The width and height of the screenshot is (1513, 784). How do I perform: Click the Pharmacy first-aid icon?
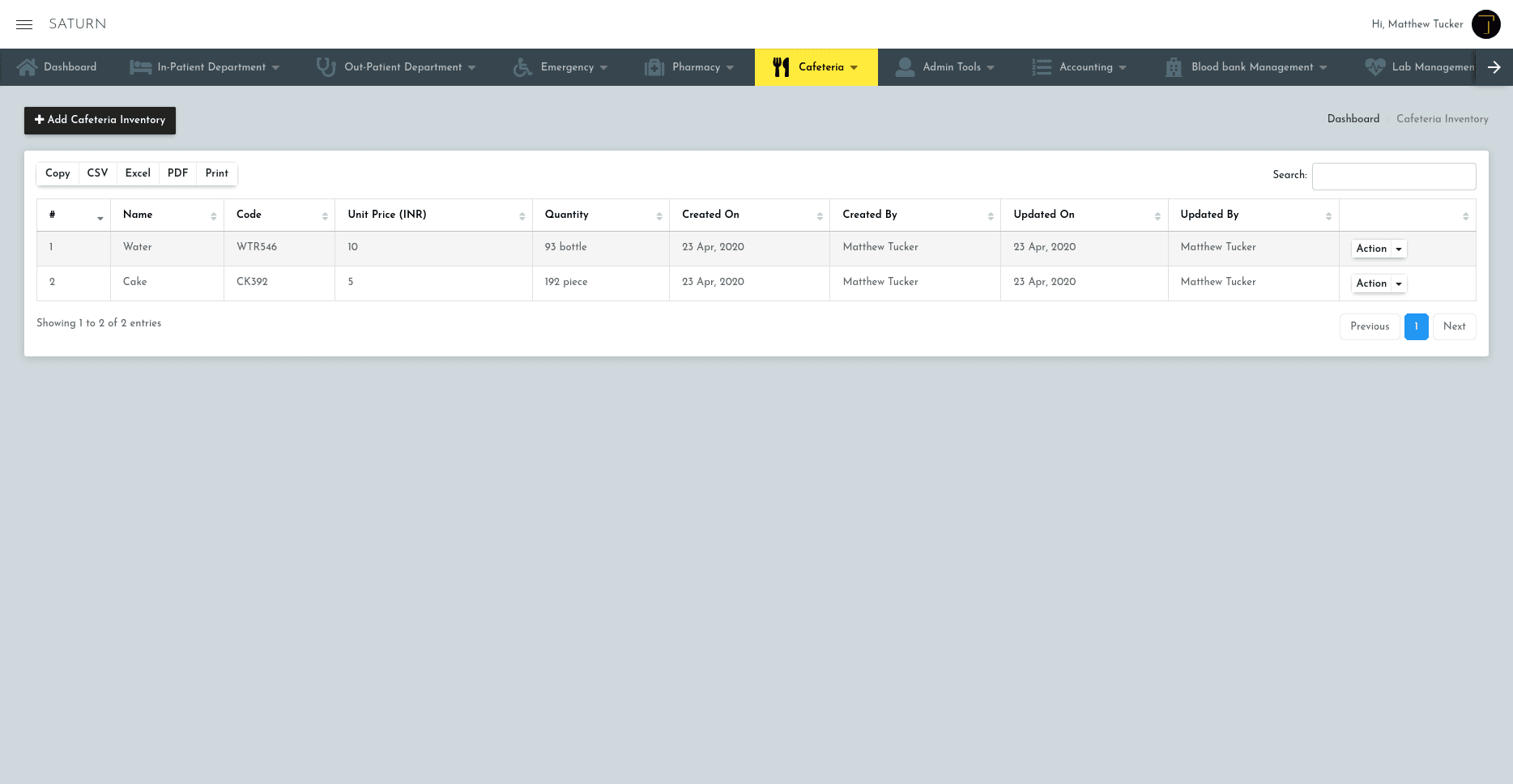pyautogui.click(x=653, y=66)
